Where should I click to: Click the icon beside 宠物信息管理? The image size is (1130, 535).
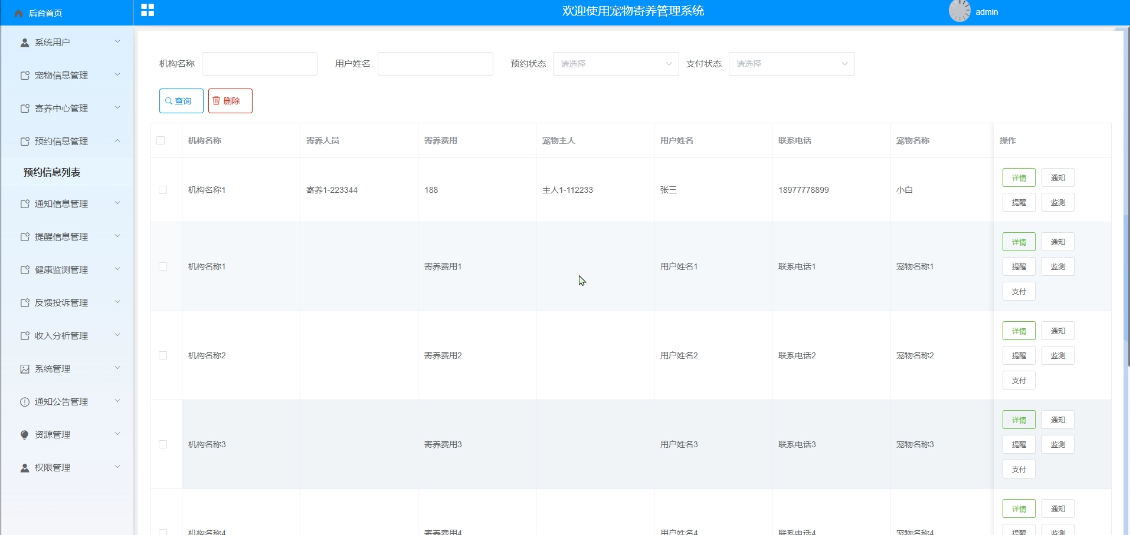(x=25, y=76)
